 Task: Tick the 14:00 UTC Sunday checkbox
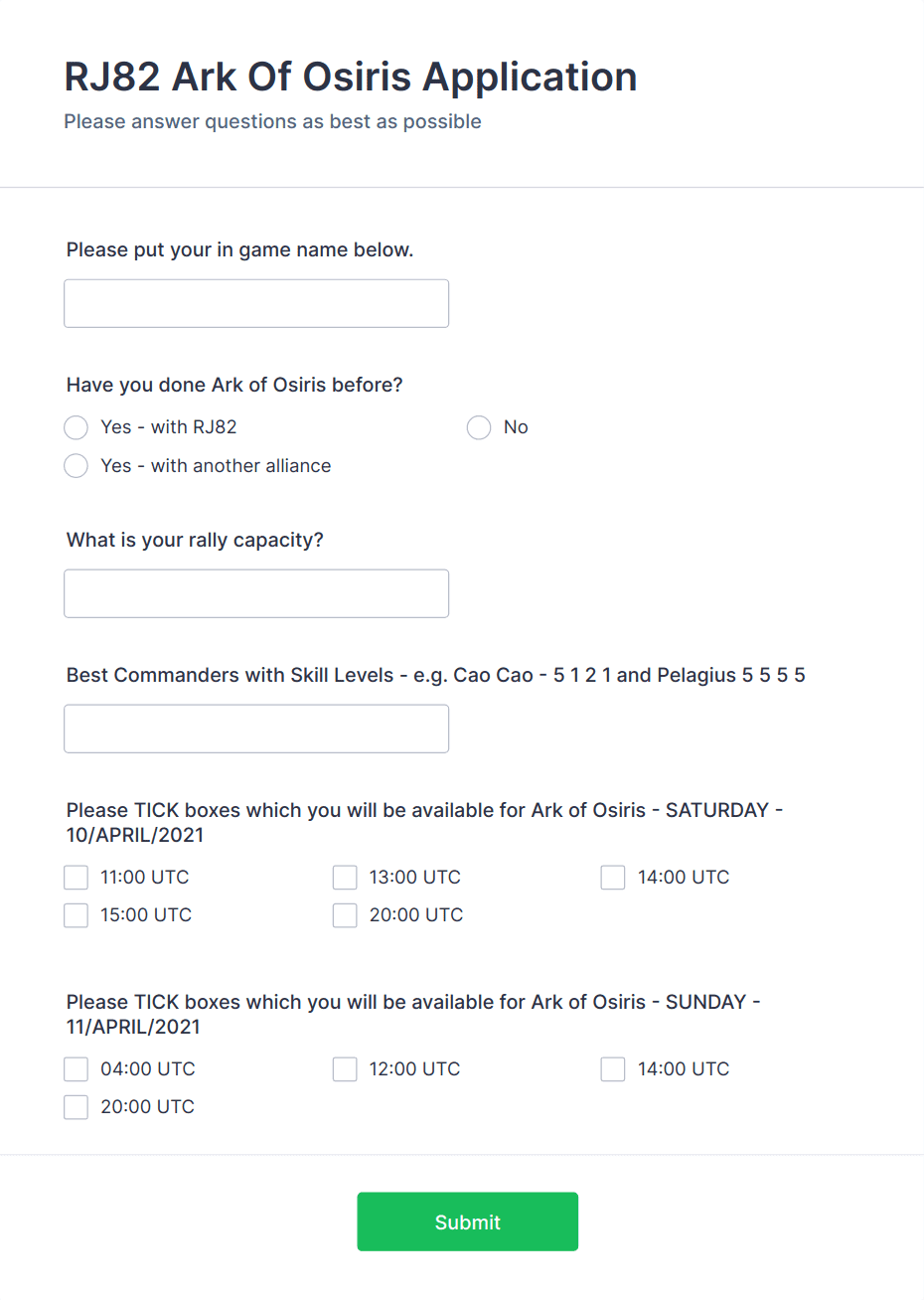[x=612, y=1068]
